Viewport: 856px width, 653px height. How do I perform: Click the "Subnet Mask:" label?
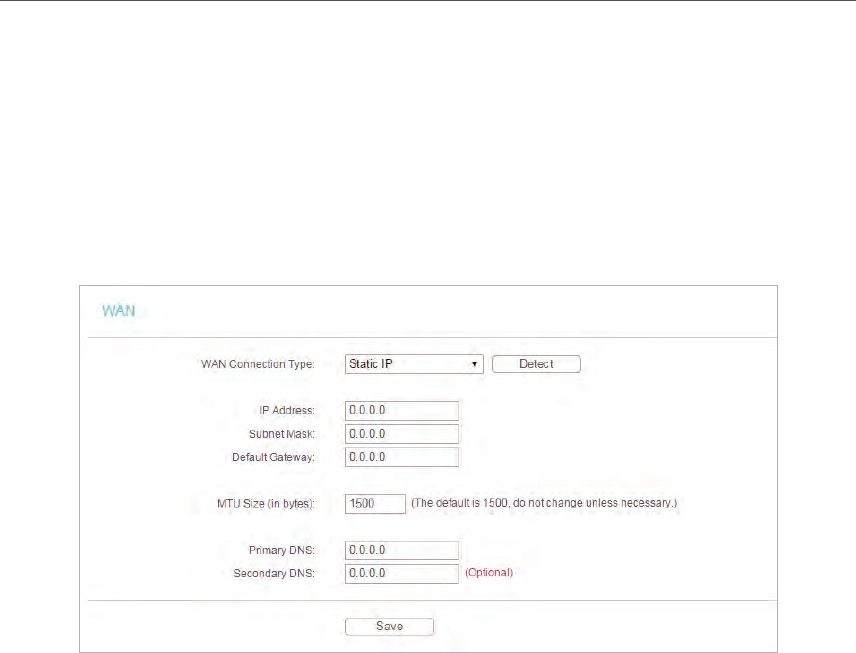click(282, 434)
